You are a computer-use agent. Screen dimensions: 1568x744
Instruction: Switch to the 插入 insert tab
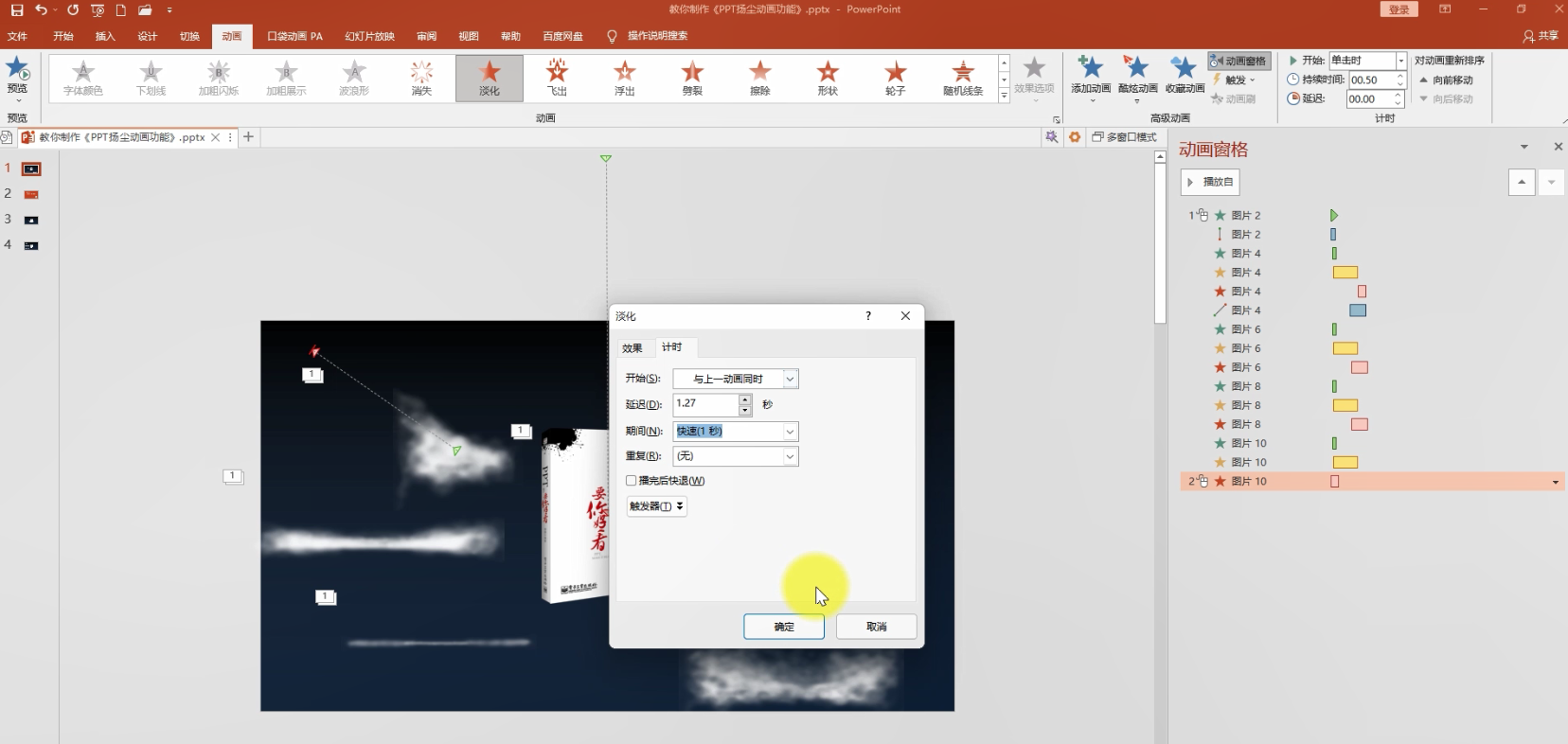pos(105,36)
